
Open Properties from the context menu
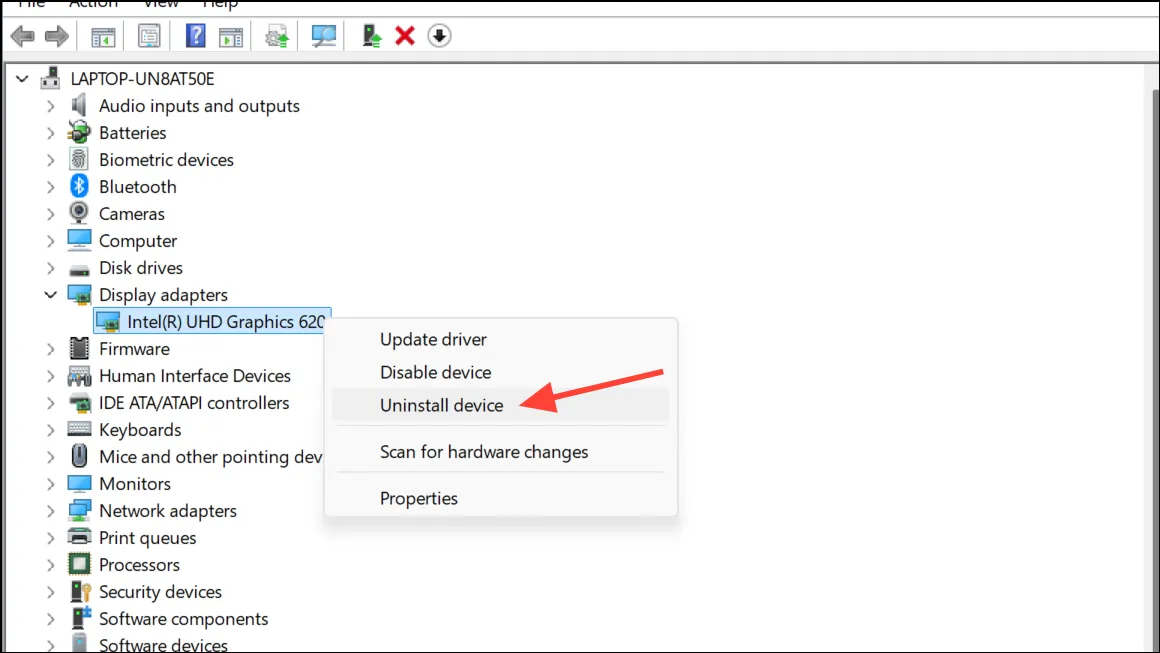[500, 498]
